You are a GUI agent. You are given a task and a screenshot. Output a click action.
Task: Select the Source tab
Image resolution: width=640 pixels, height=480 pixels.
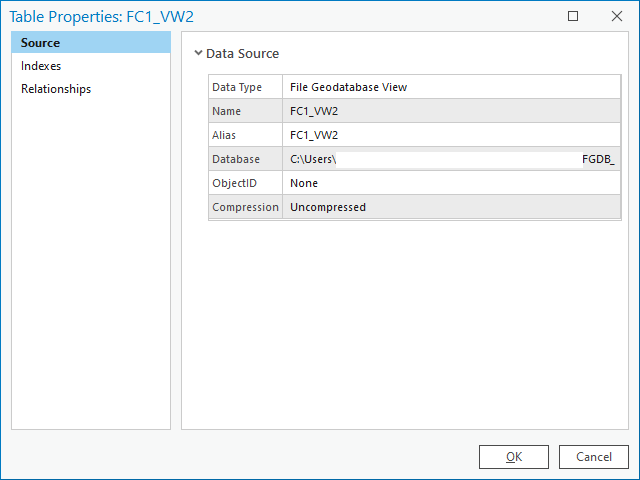click(40, 43)
